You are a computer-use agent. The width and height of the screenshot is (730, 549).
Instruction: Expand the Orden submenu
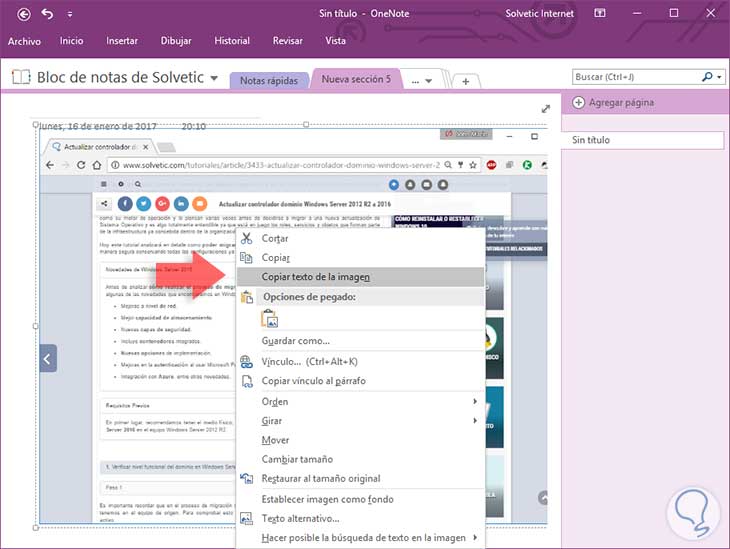[360, 401]
